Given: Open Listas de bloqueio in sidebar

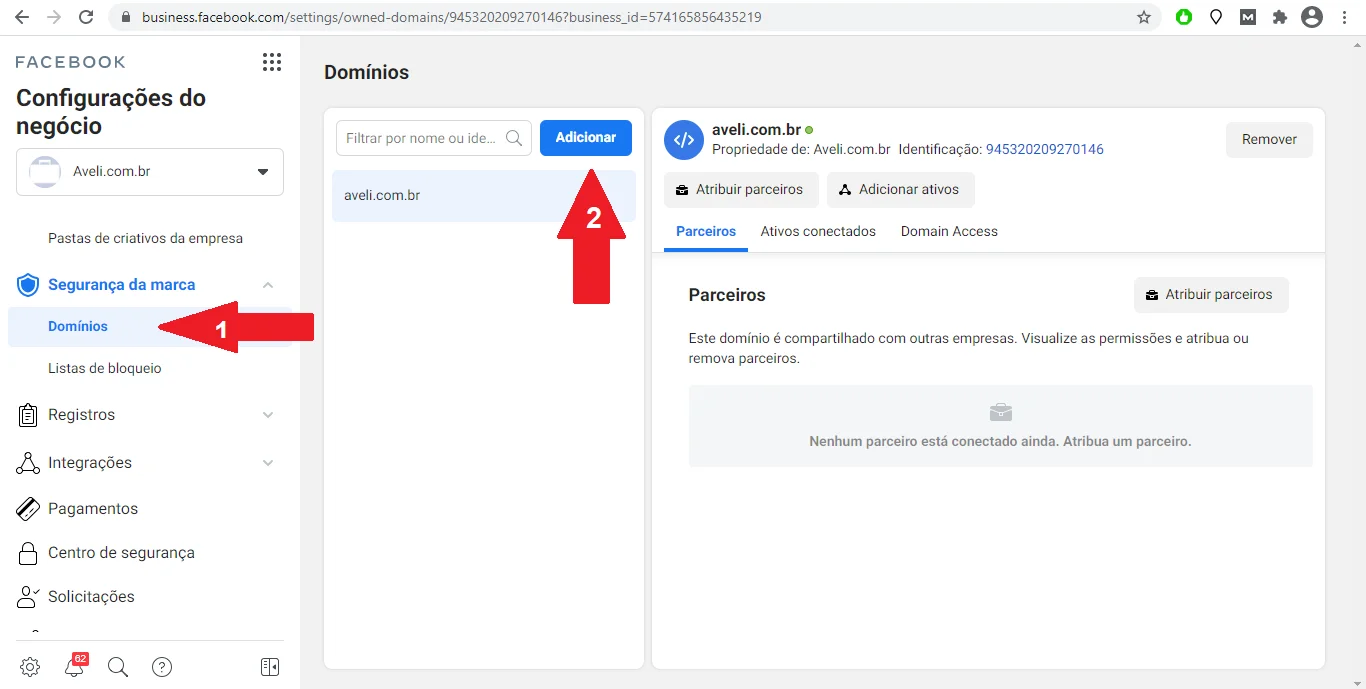Looking at the screenshot, I should (x=105, y=369).
